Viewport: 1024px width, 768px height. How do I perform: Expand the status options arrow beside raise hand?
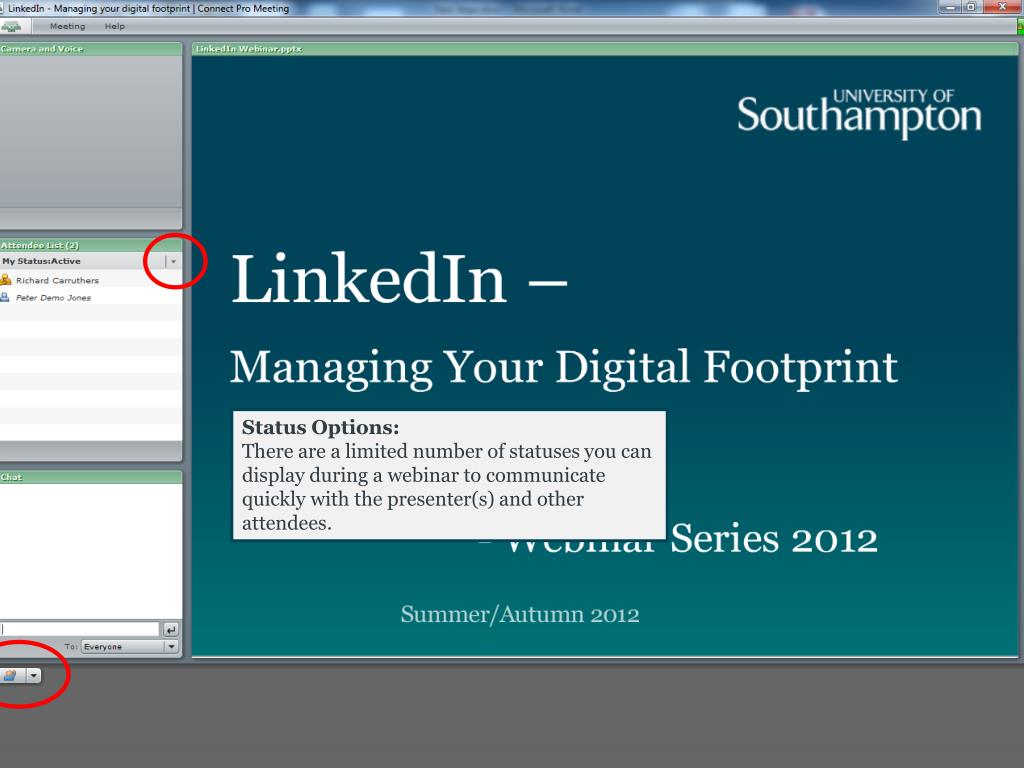[33, 675]
